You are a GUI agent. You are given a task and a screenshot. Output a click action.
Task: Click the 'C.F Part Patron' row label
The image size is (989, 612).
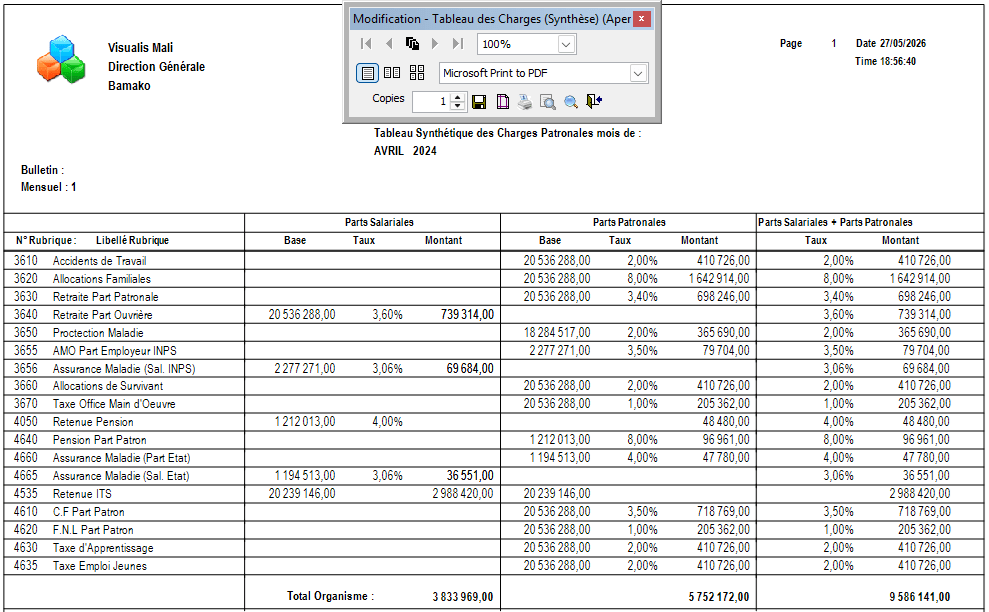[x=88, y=512]
